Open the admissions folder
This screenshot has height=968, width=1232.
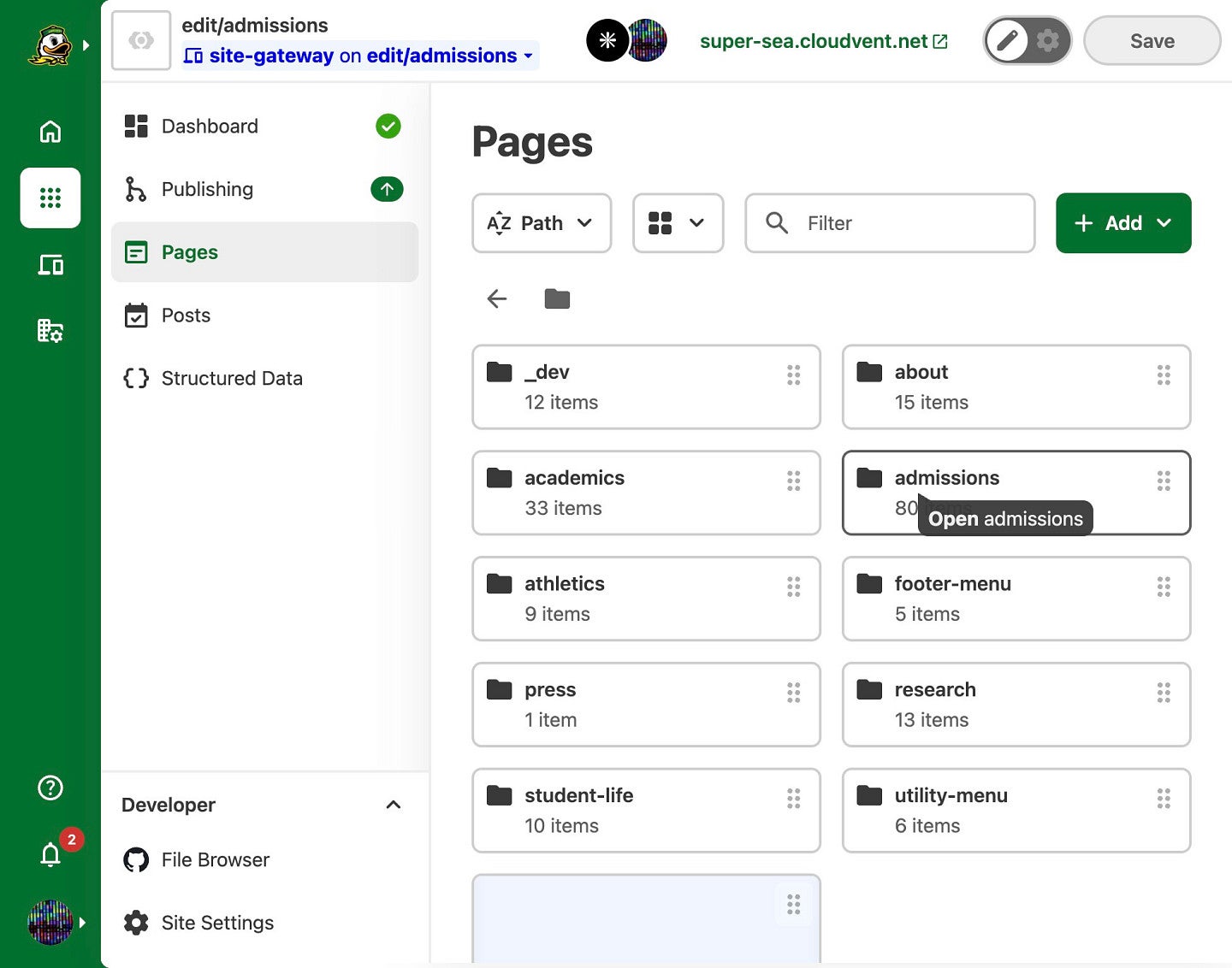[x=1016, y=493]
